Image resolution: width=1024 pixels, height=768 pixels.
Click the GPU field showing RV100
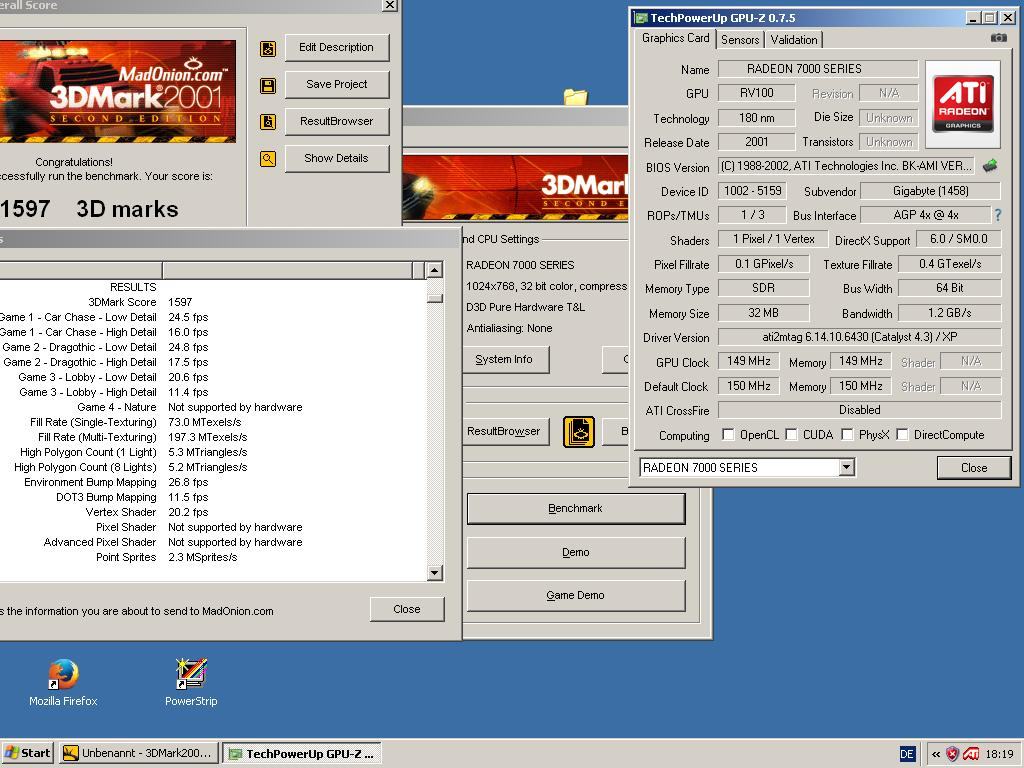click(x=756, y=93)
